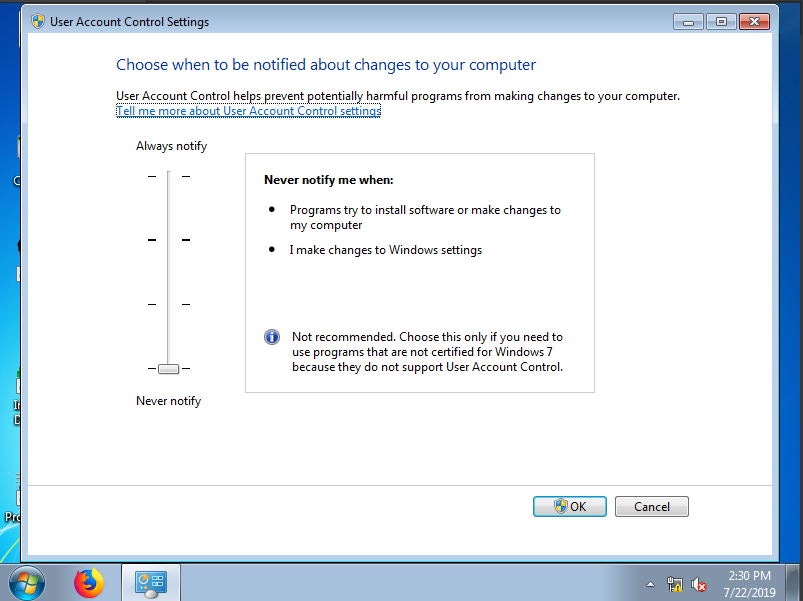
Task: Select the Control Panel taskbar button
Action: tap(151, 583)
